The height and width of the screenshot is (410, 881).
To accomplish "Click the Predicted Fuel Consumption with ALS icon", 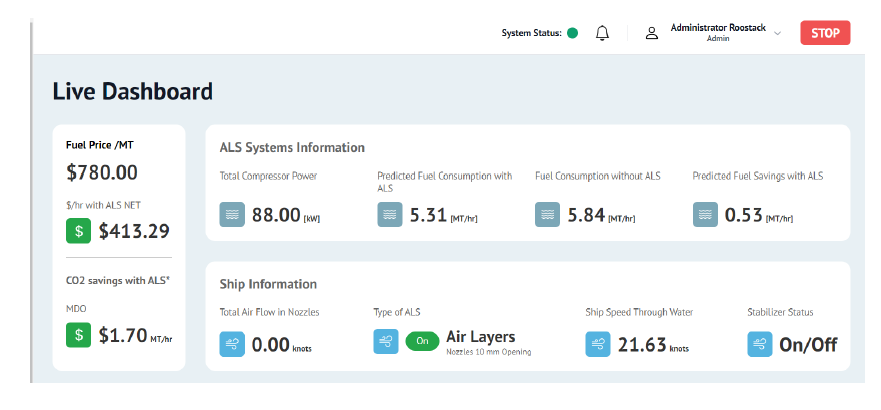I will pyautogui.click(x=390, y=214).
